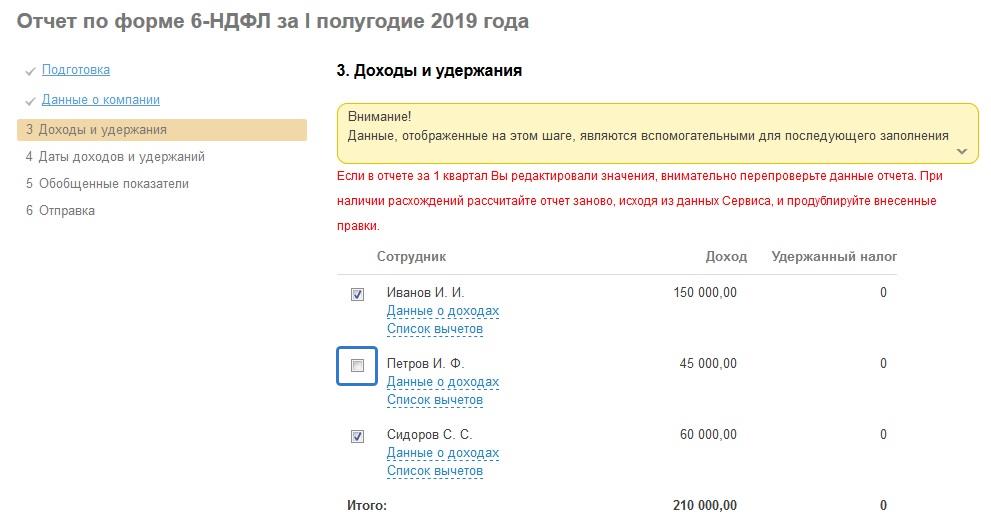991x531 pixels.
Task: Go to step 4 Даты доходов и удержаний
Action: 115,157
